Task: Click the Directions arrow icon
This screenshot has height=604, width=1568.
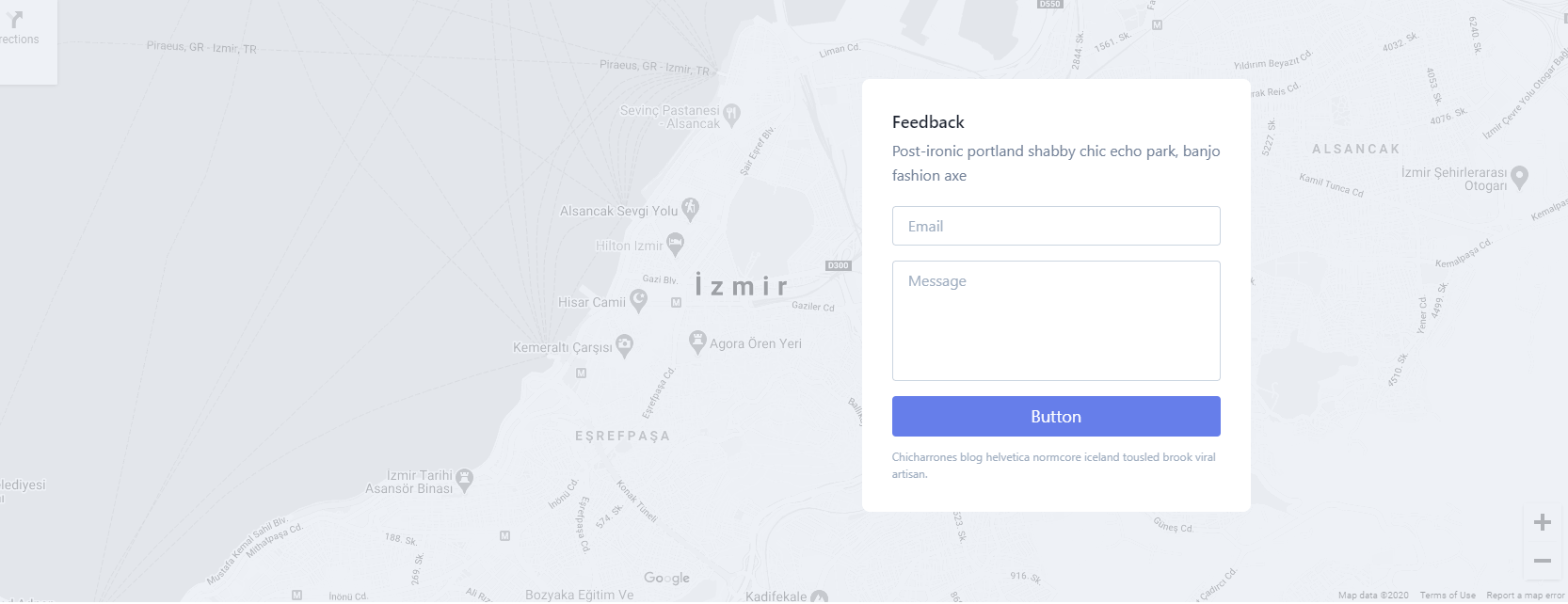Action: click(14, 19)
